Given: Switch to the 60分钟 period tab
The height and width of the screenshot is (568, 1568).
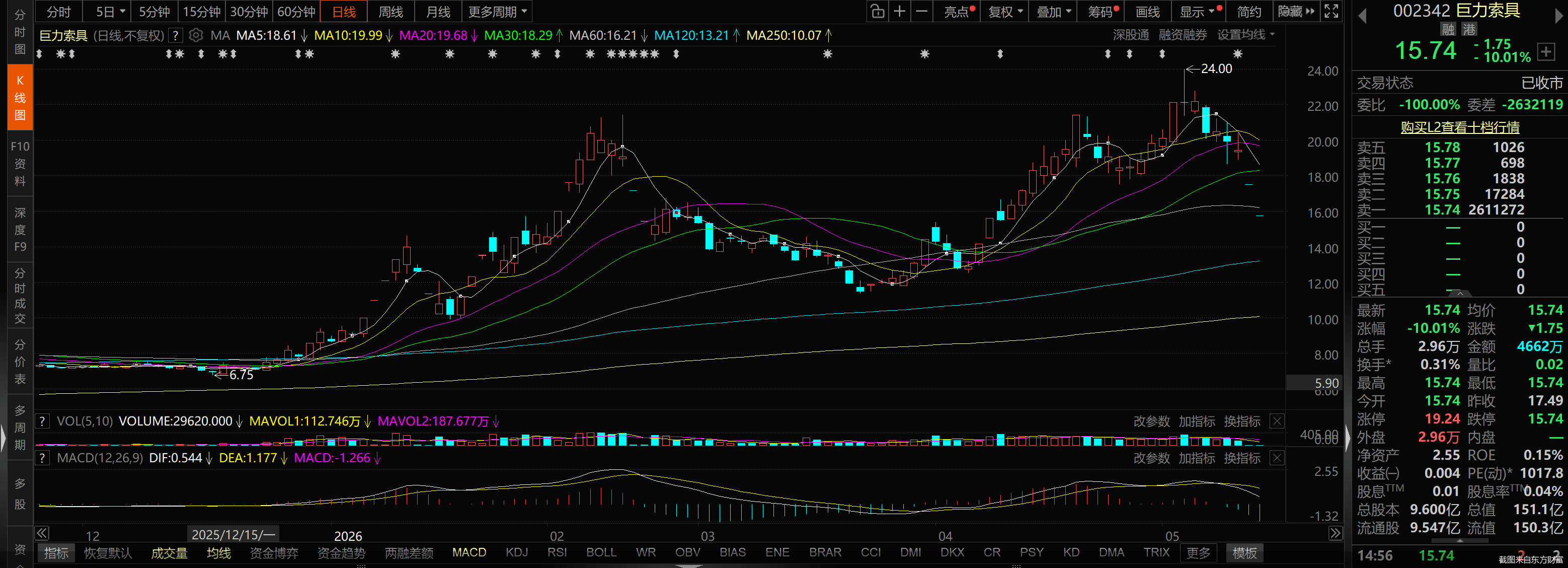Looking at the screenshot, I should pos(296,12).
